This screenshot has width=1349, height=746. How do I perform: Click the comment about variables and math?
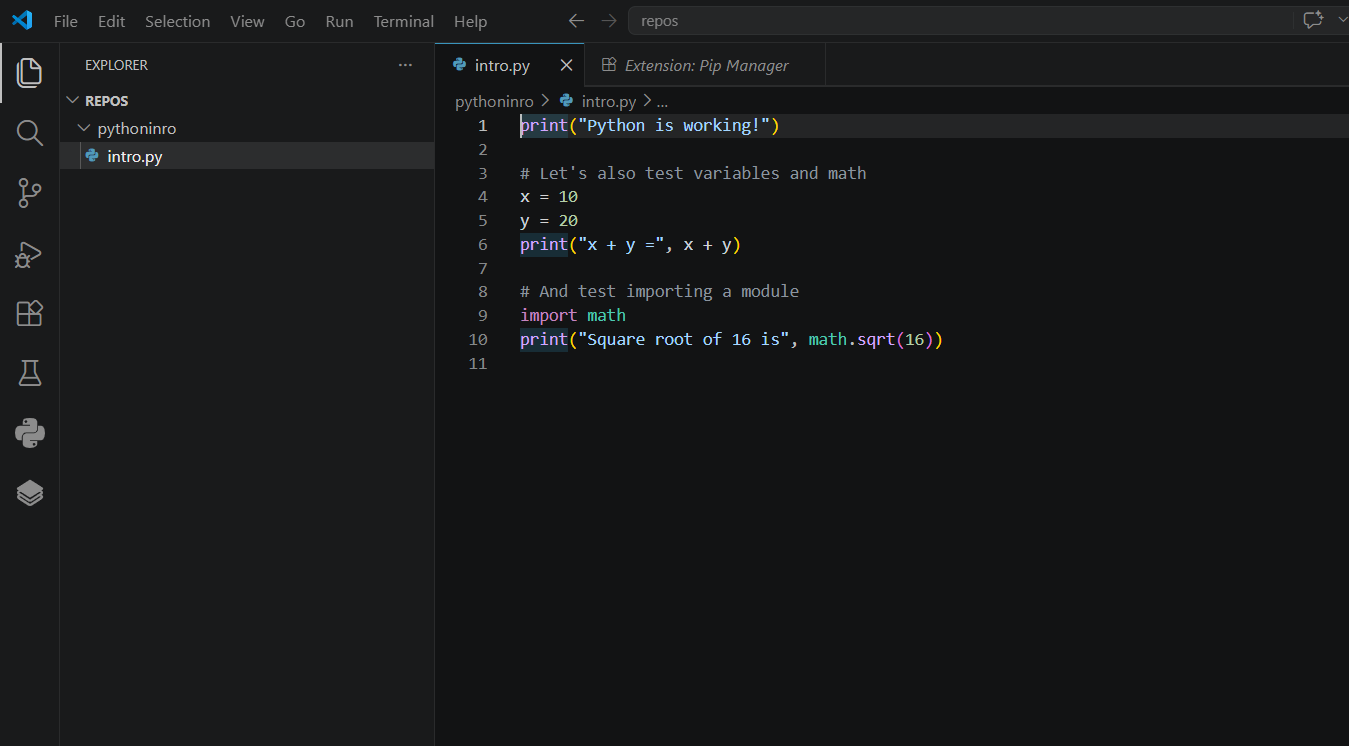[x=693, y=173]
